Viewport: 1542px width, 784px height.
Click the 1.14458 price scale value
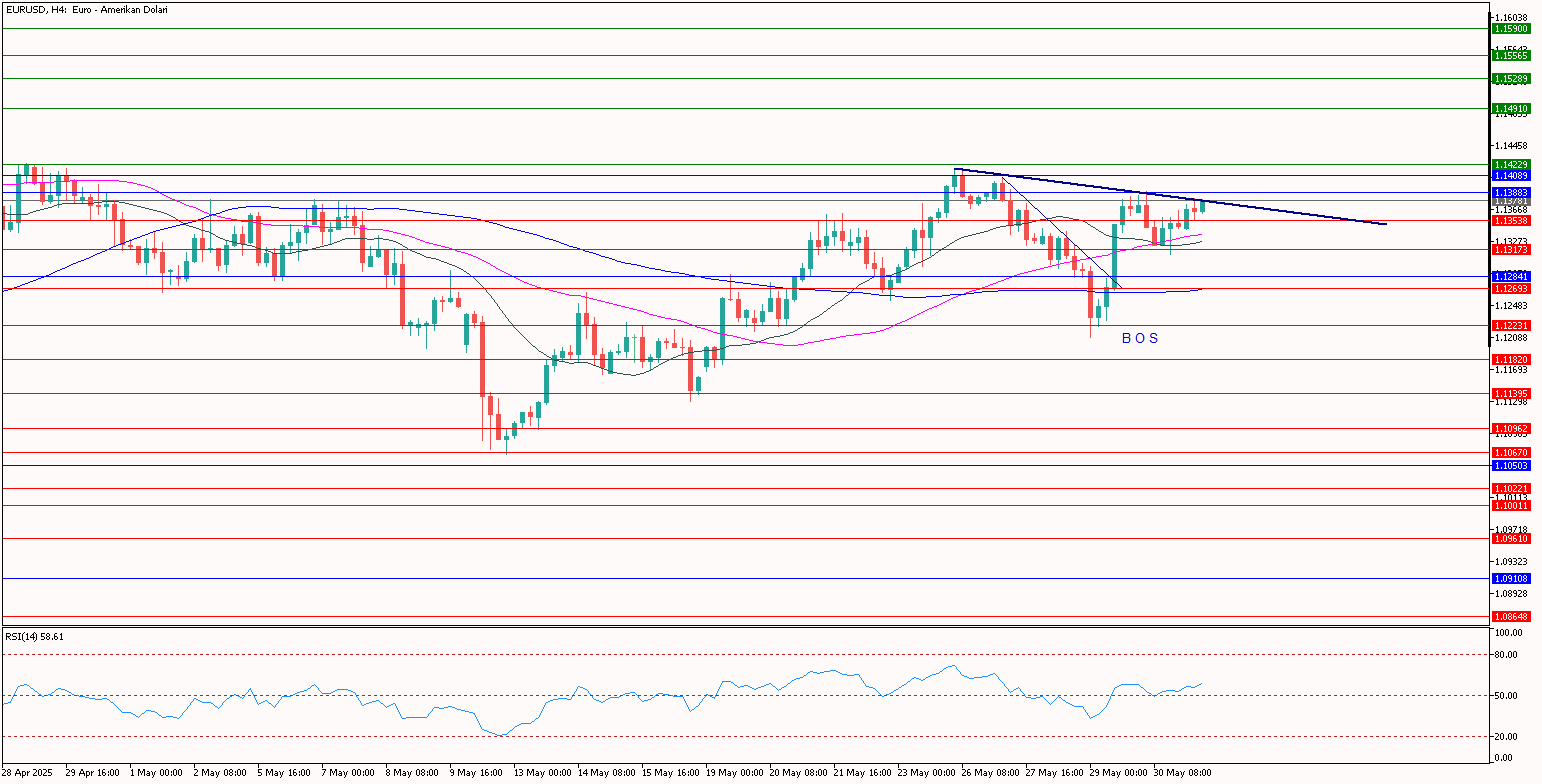point(1511,146)
